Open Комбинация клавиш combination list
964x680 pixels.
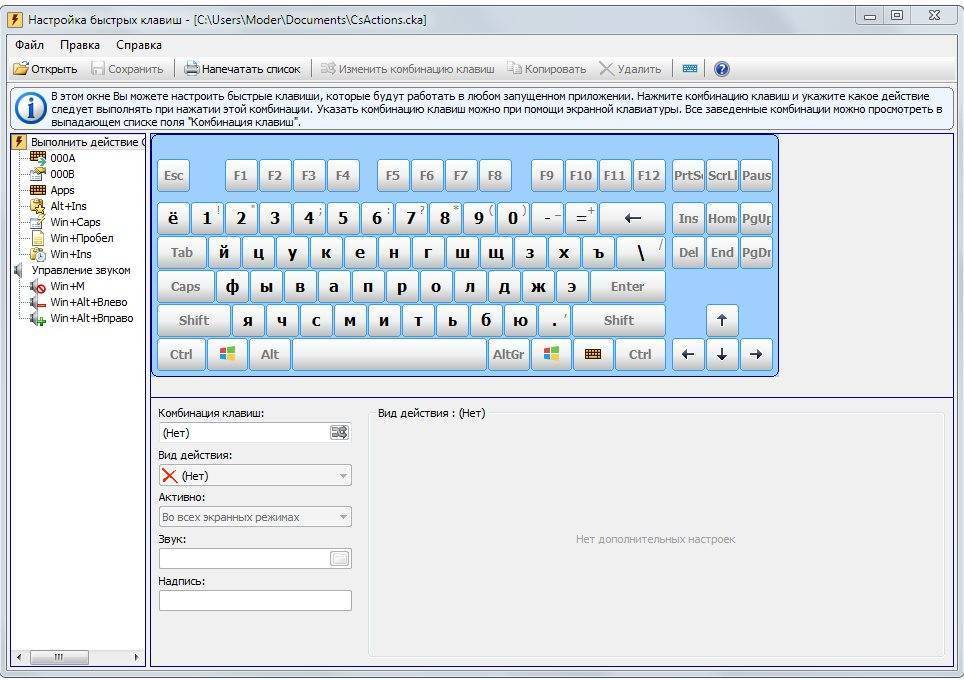point(255,433)
